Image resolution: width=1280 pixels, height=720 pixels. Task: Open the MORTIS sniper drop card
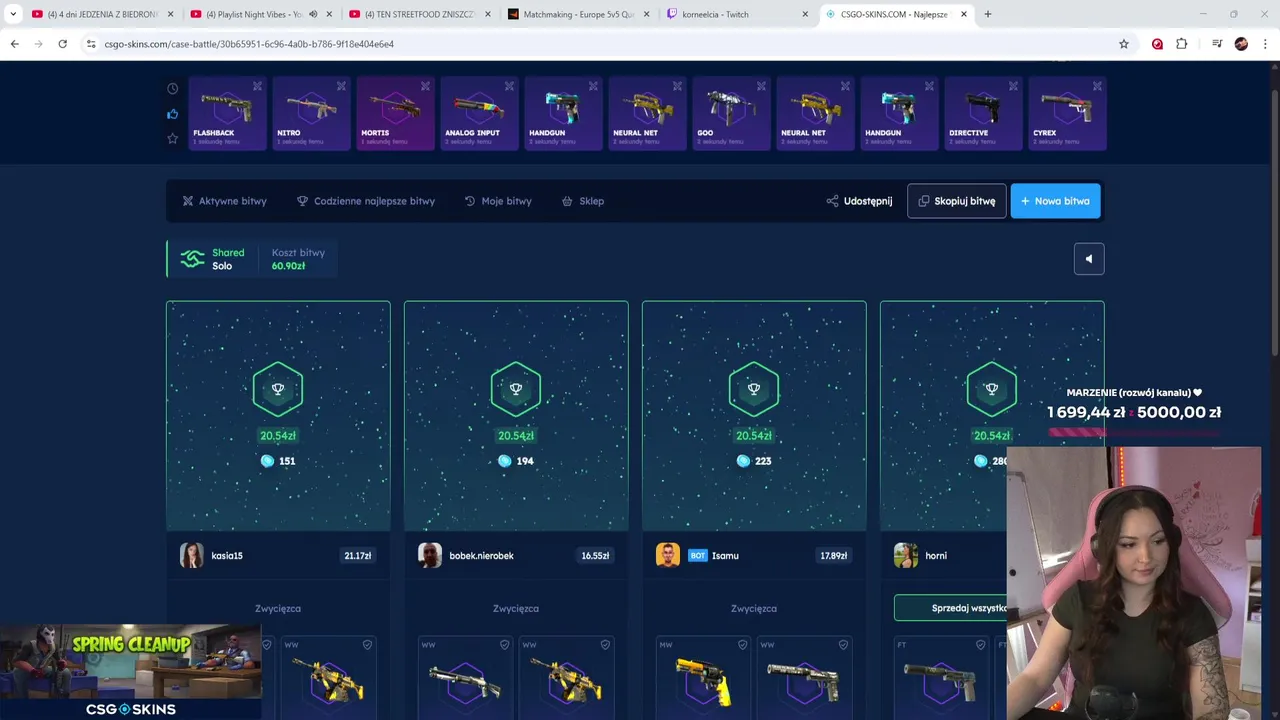(x=395, y=113)
